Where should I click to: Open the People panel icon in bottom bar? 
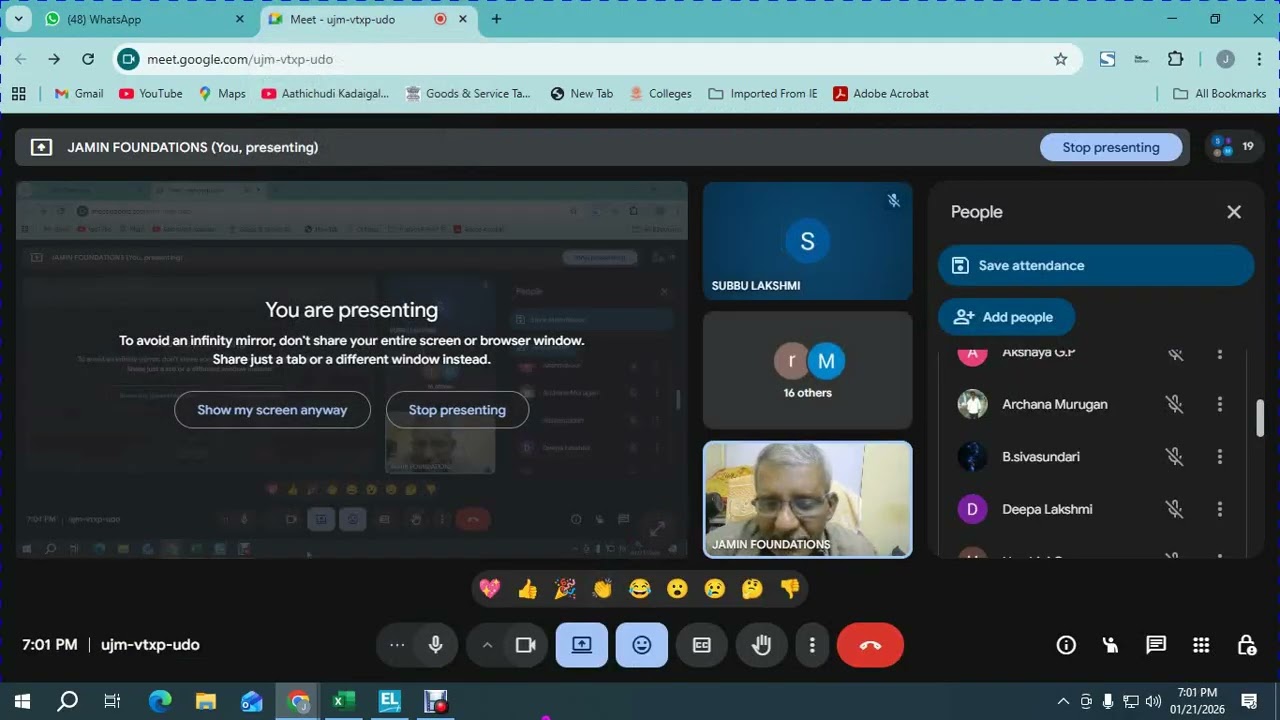(x=1111, y=645)
